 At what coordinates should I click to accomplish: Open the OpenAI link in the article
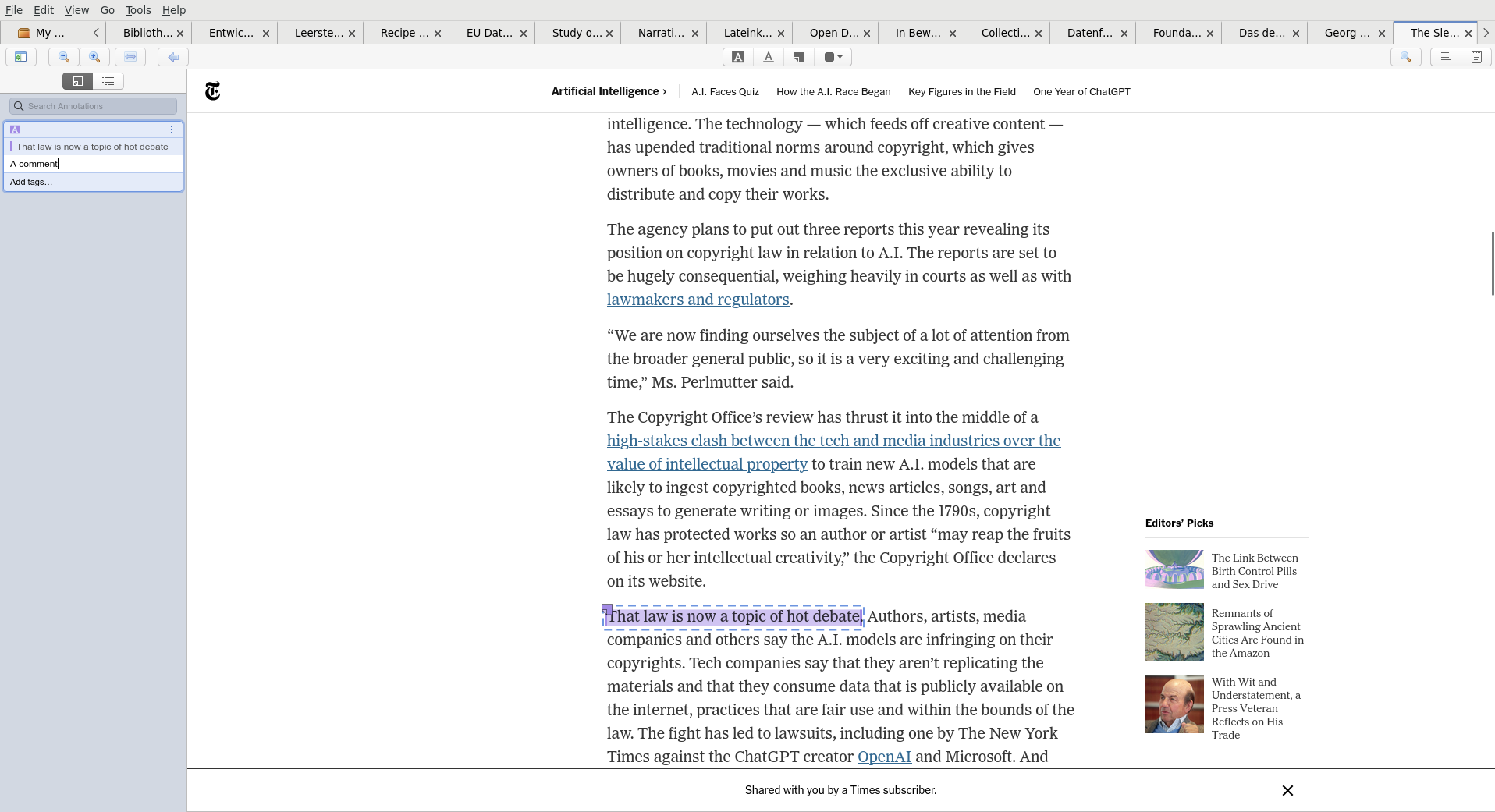coord(884,757)
